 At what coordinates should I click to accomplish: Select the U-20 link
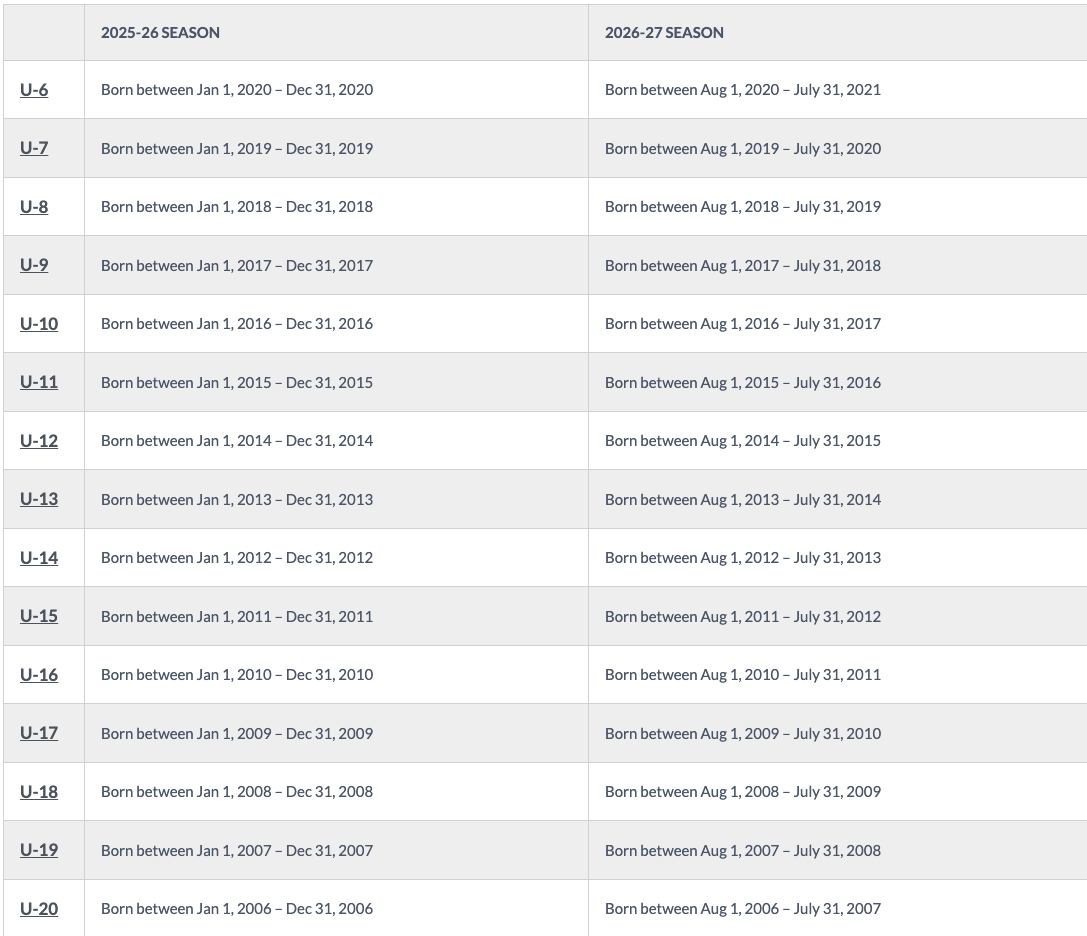coord(39,909)
